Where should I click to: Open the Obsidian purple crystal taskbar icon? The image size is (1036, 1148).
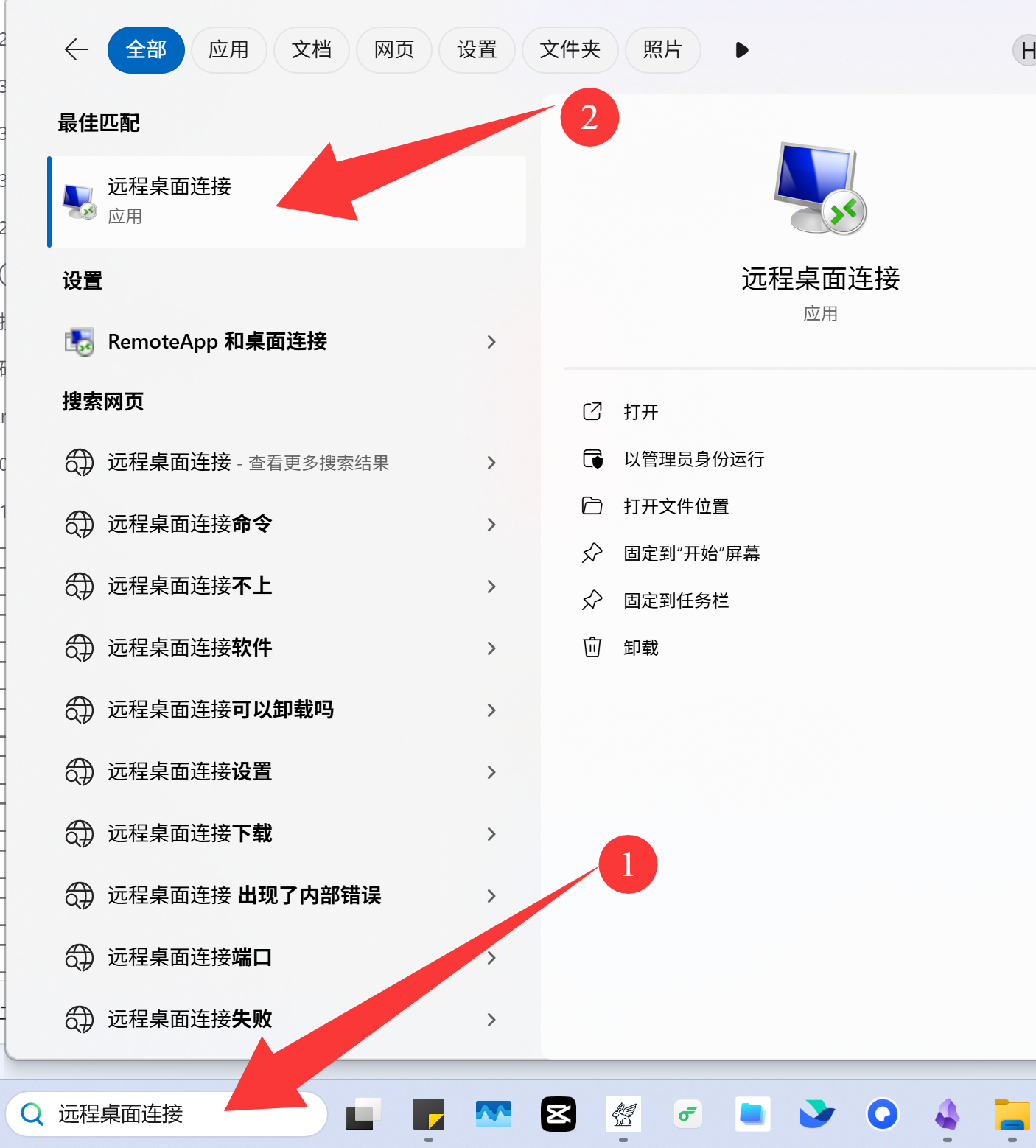(x=948, y=1114)
